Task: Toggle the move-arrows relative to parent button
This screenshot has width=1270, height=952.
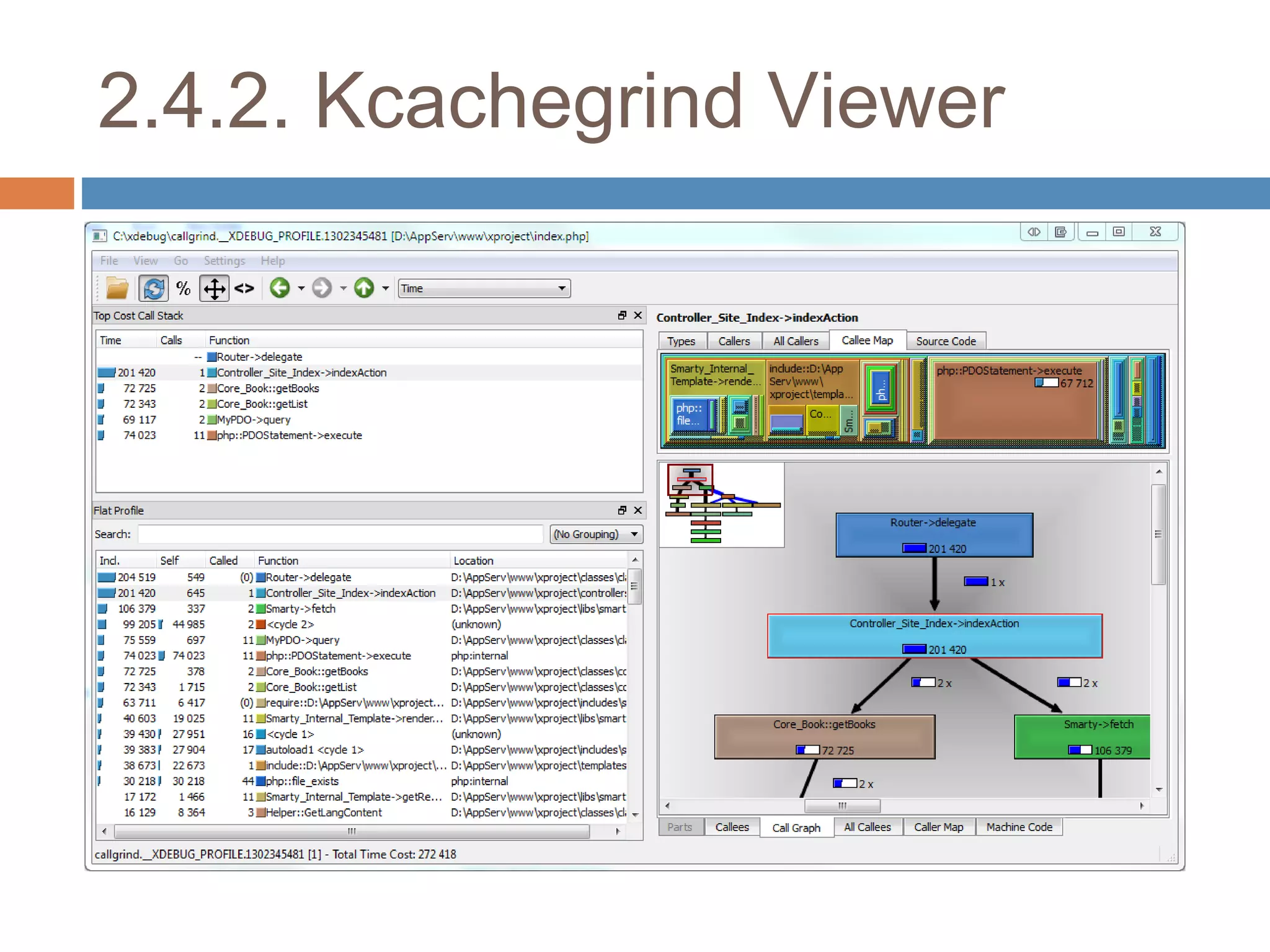Action: click(214, 288)
